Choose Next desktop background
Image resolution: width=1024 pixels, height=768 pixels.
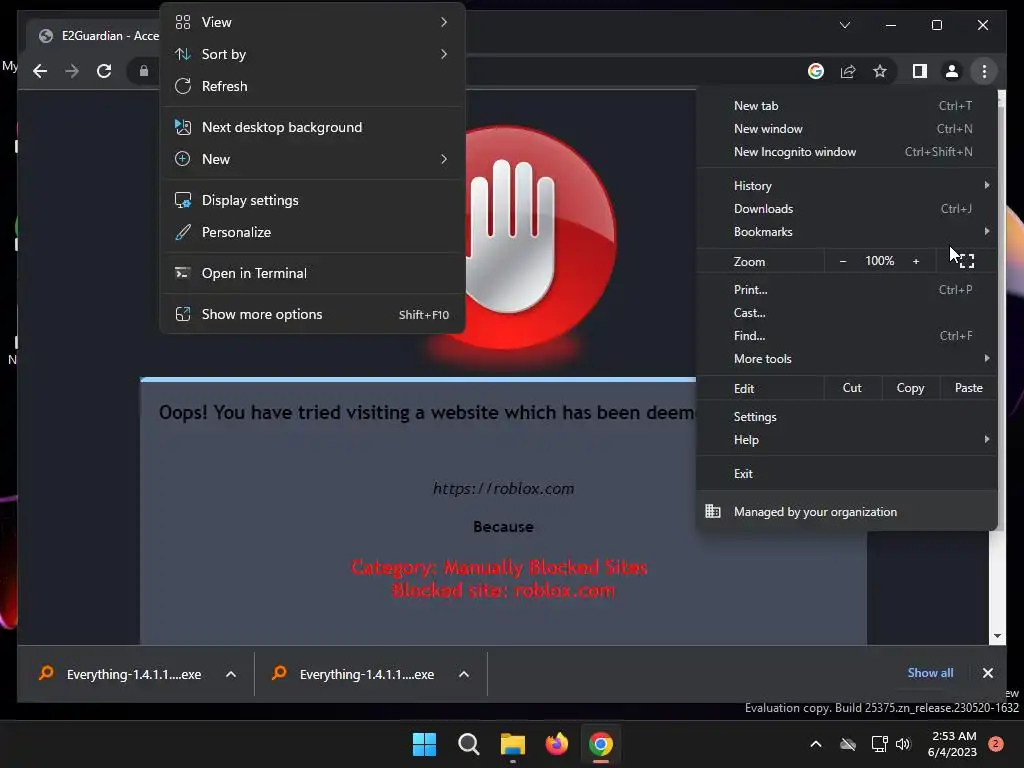[312, 127]
